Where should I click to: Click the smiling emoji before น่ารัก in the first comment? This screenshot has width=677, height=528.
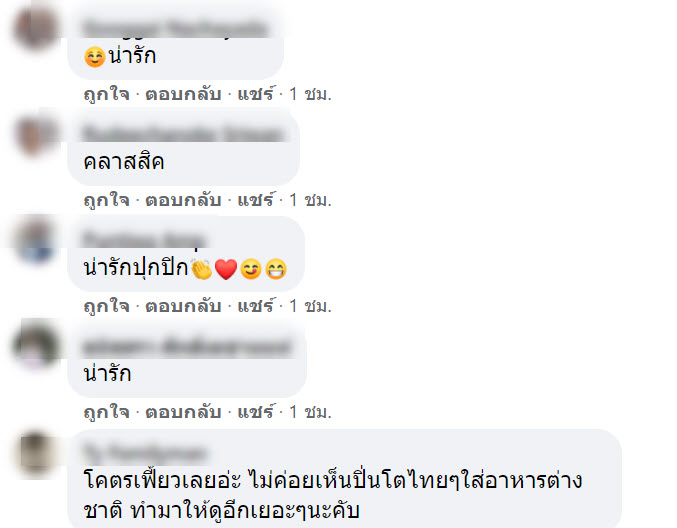(x=95, y=57)
